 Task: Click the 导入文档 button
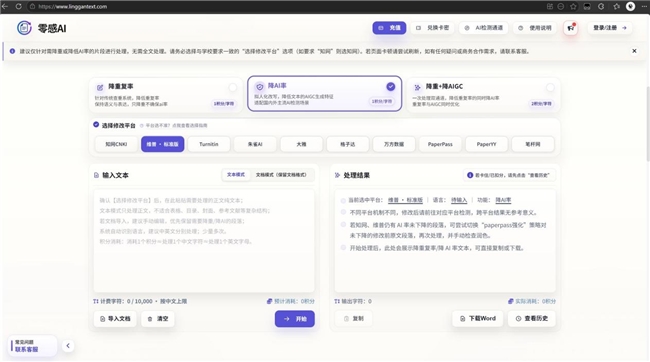pos(115,319)
